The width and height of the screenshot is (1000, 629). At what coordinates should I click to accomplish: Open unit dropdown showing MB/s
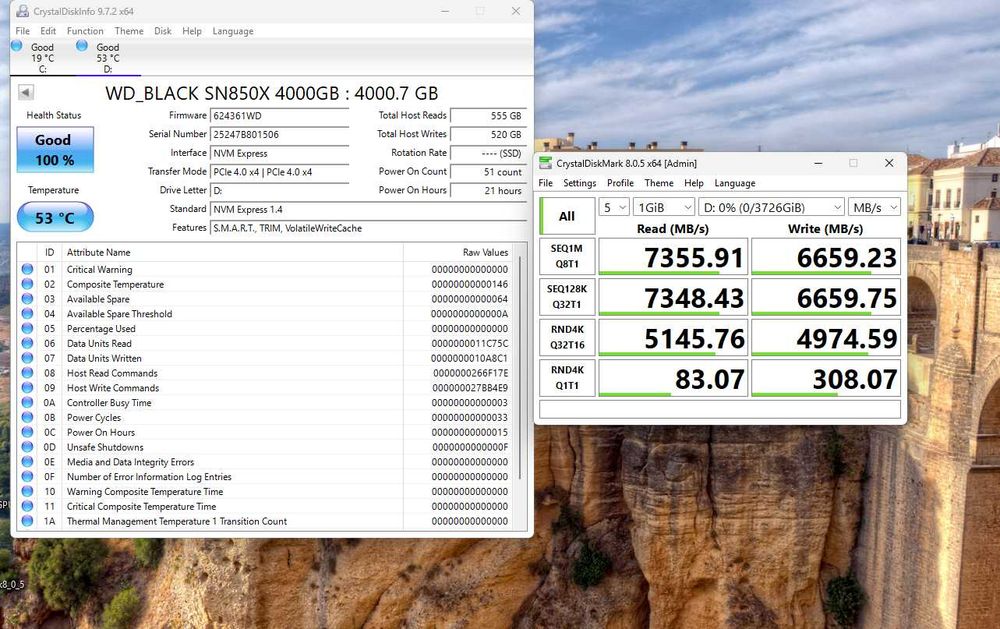tap(875, 207)
